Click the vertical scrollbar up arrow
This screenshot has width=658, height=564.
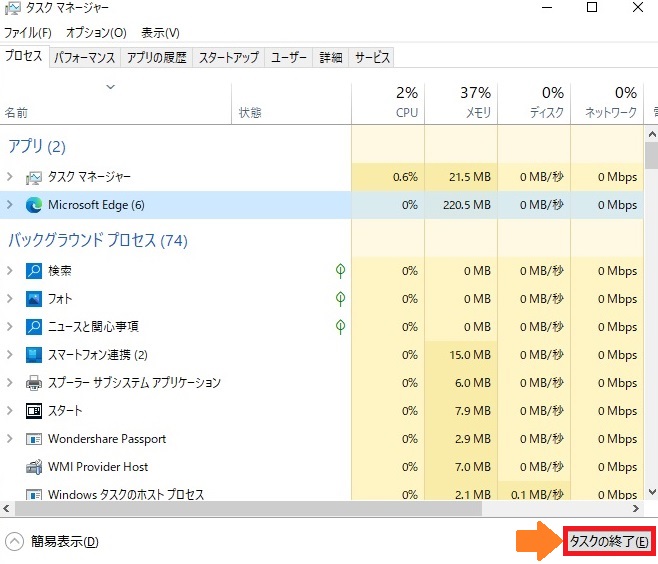point(652,135)
